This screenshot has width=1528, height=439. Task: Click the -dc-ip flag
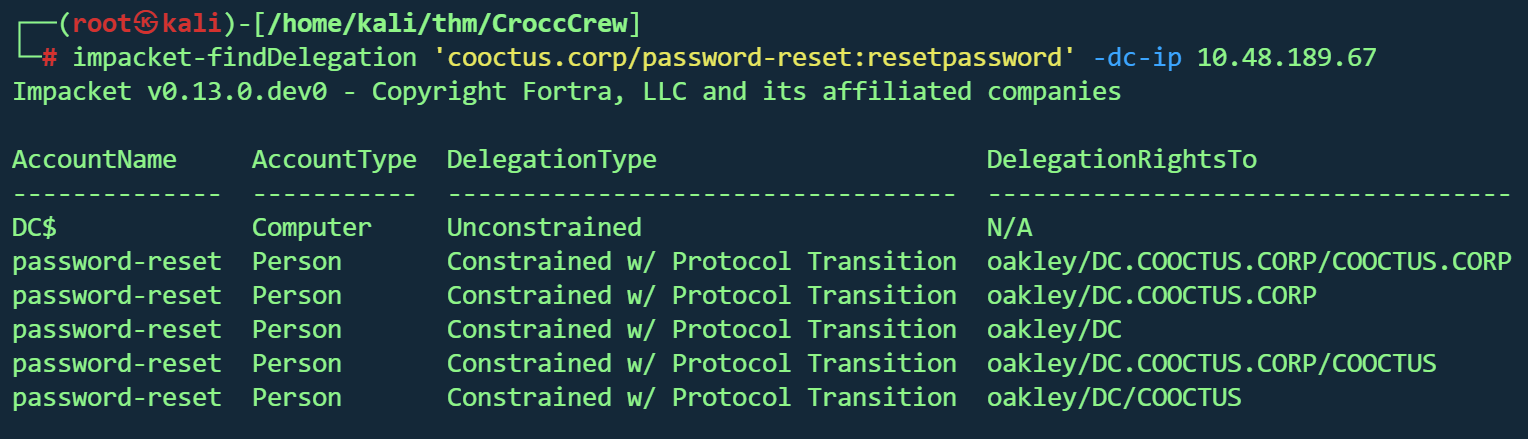click(x=1137, y=58)
